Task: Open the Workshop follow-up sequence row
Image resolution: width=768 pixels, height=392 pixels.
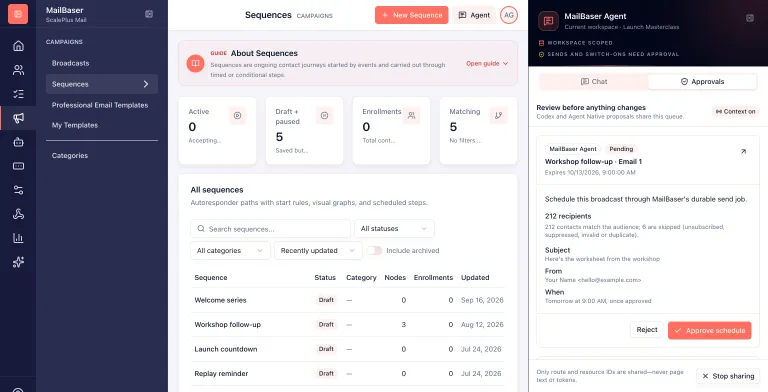Action: tap(349, 324)
